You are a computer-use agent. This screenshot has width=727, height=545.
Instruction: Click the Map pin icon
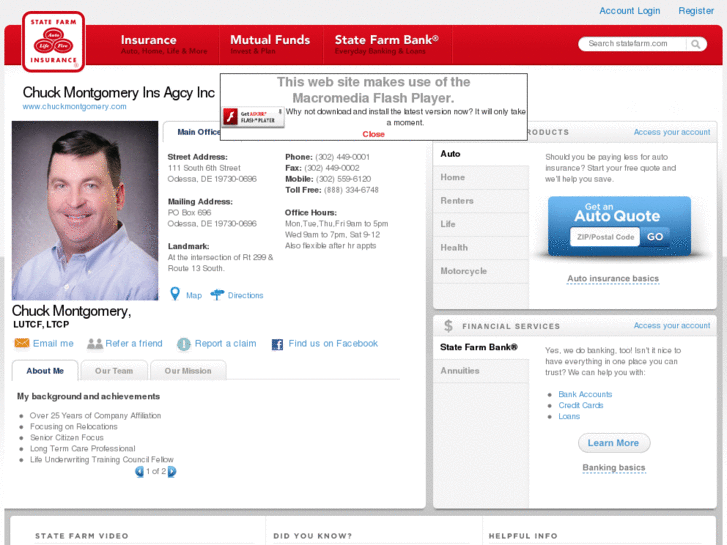click(175, 294)
